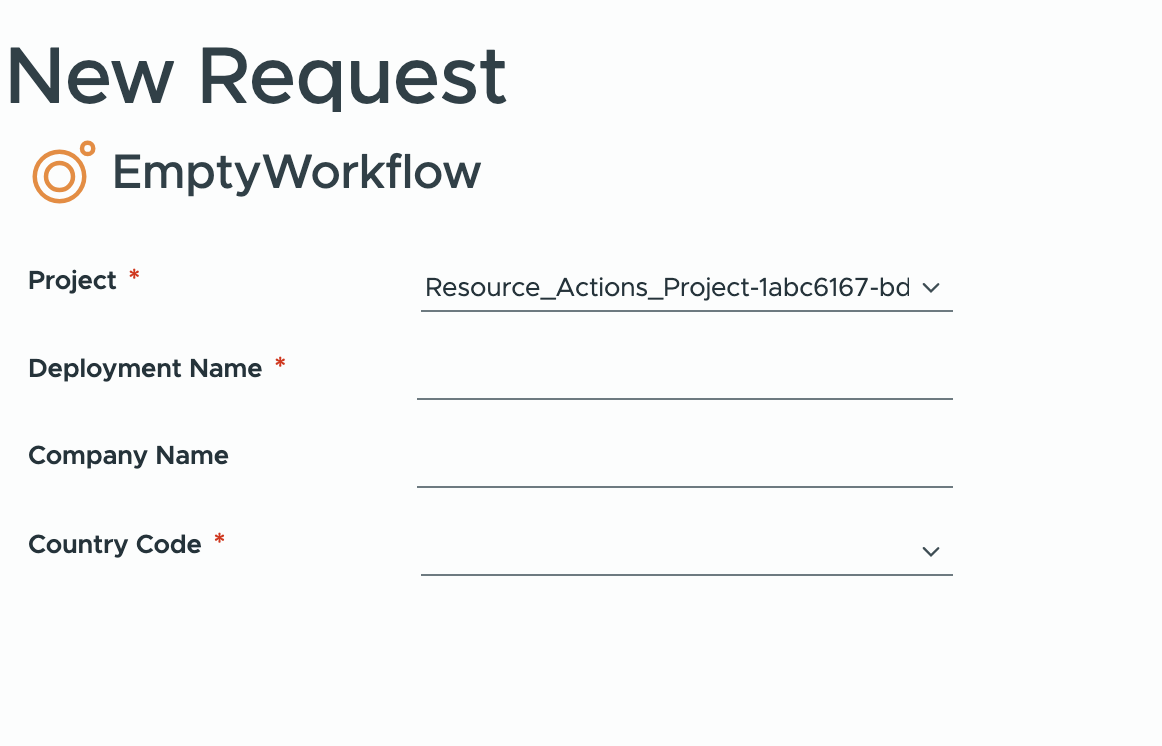
Task: Click the red asterisk beside Project
Action: click(134, 276)
